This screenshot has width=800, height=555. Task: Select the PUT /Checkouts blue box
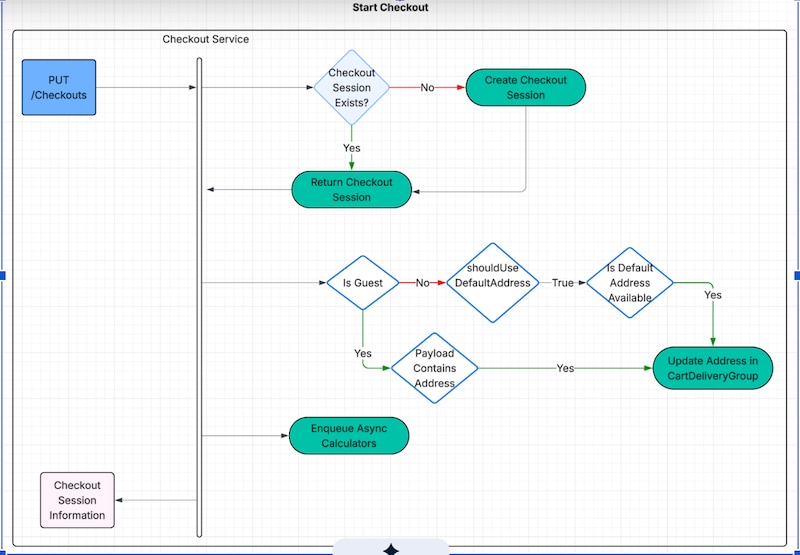pos(59,87)
